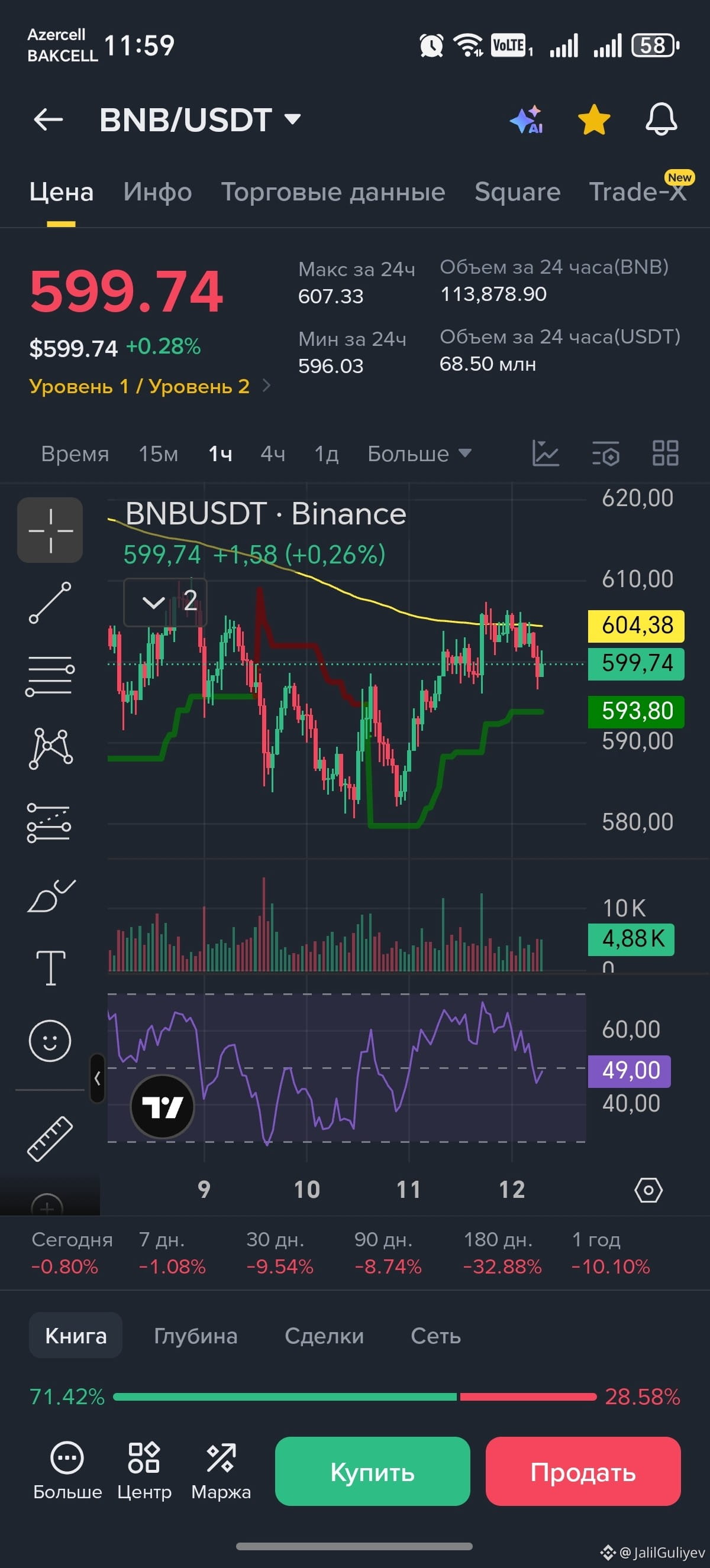Click the BNBUSDT · Binance chart title

(x=266, y=514)
